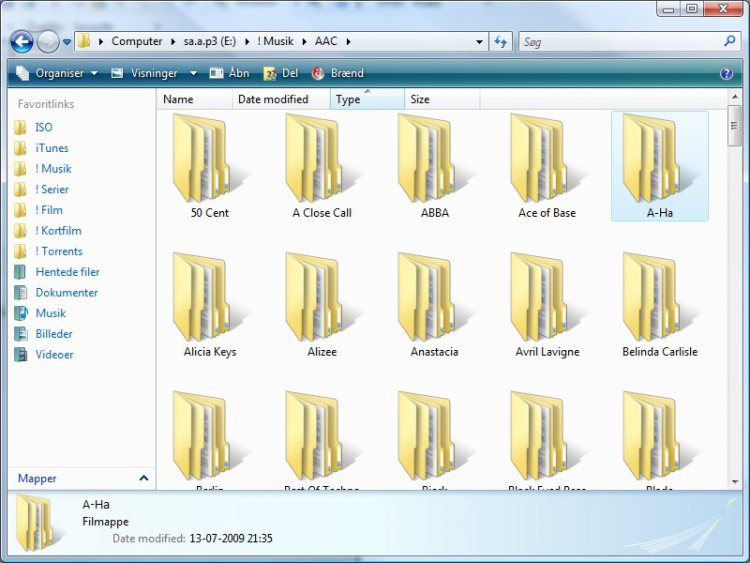Expand arrow after sa.a.p3 (E:) in path

point(247,42)
